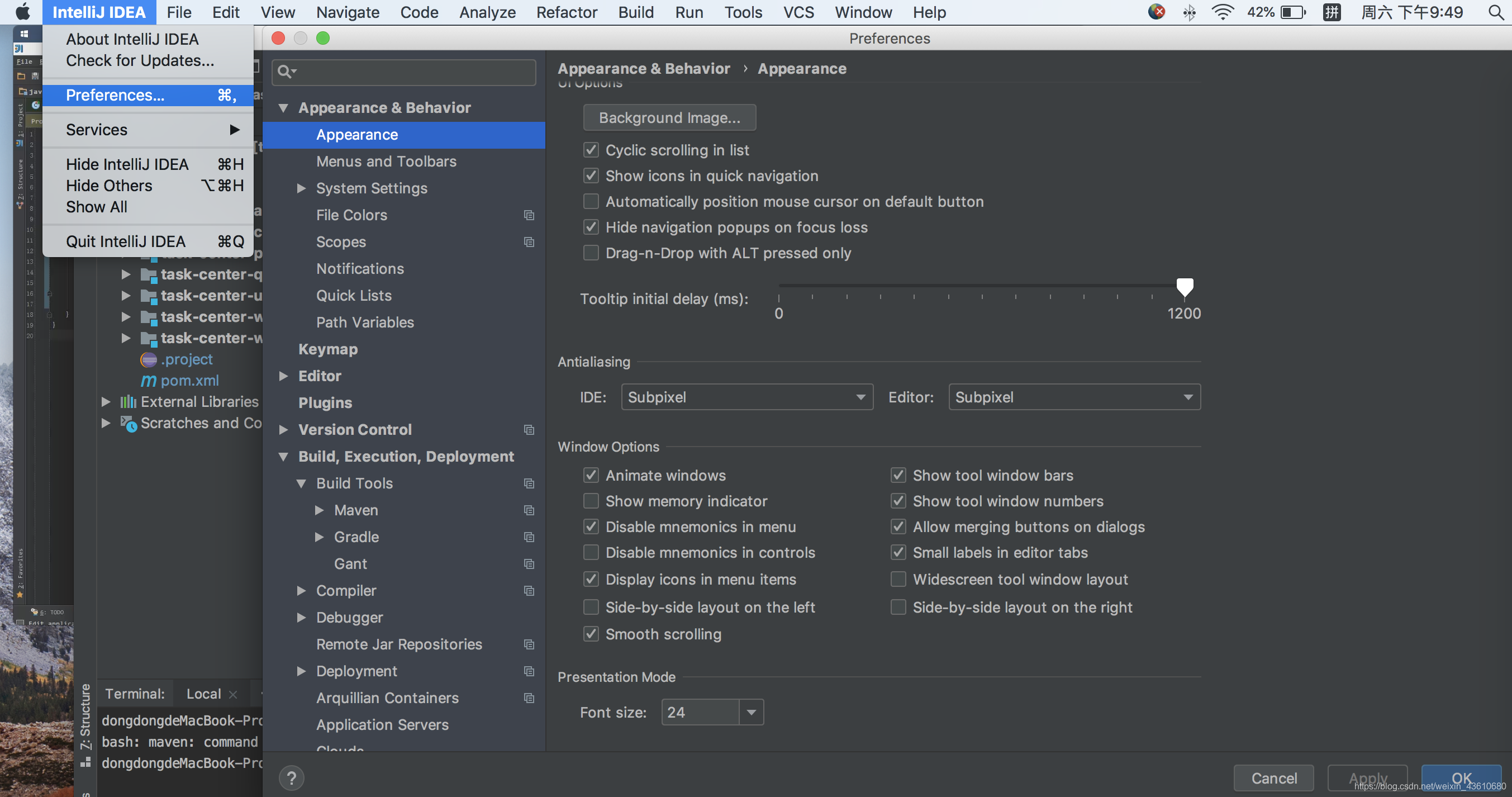This screenshot has height=797, width=1512.
Task: Click the red notification icon in menu bar
Action: (x=1156, y=12)
